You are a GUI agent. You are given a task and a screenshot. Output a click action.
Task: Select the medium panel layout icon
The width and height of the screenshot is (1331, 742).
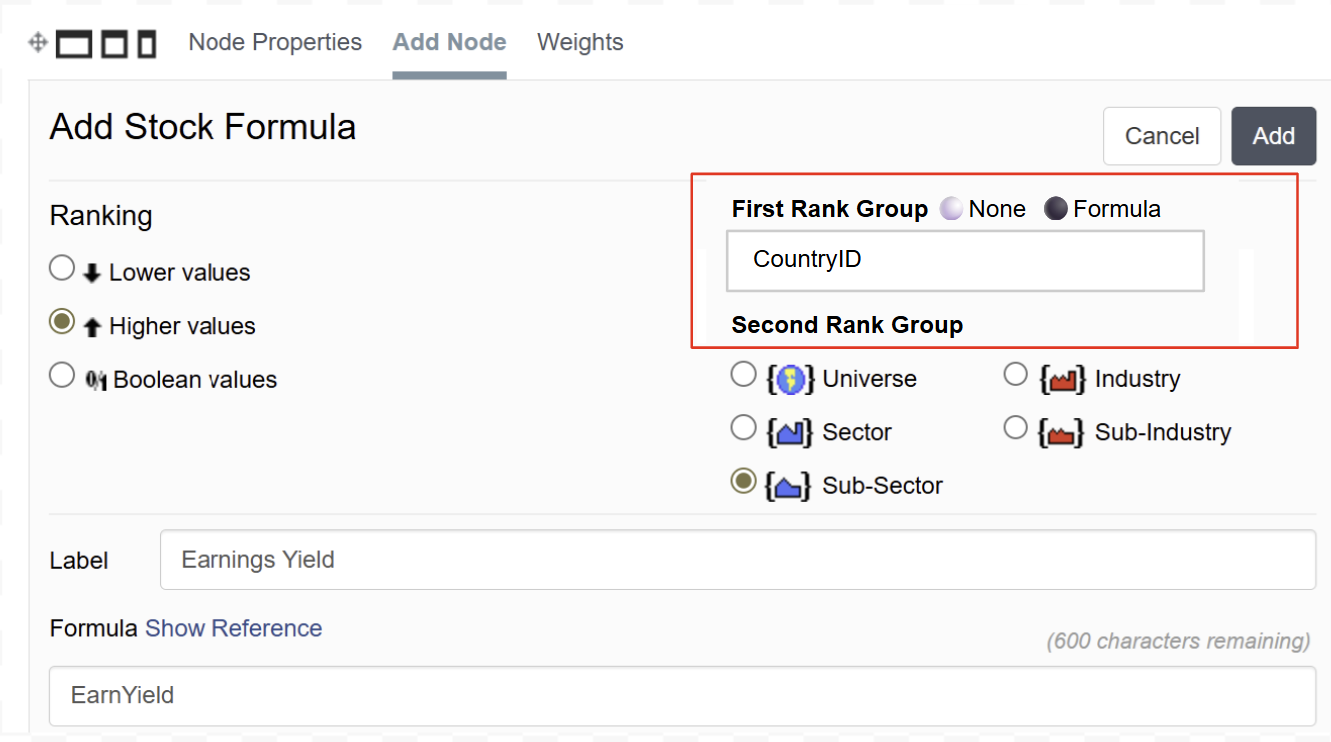[x=114, y=44]
